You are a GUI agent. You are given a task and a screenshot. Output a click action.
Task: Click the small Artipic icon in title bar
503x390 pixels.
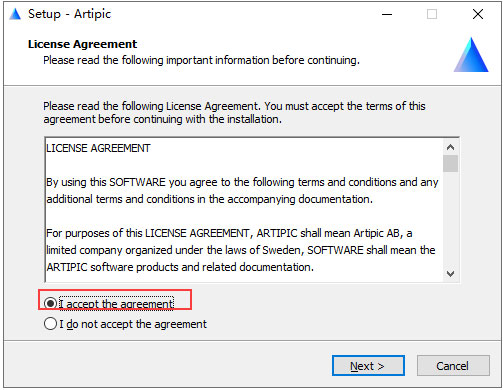pos(15,14)
